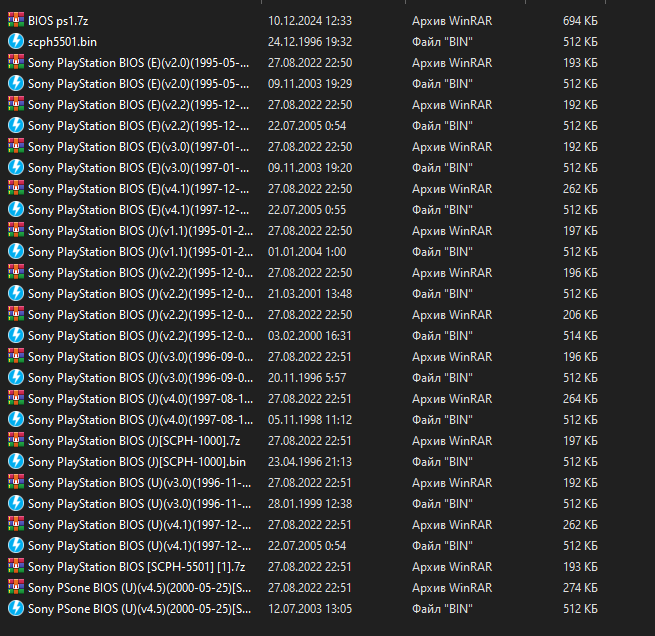The image size is (655, 636).
Task: Select 'Sony PlayStation BIOS [SCPH-5501] [1].7z' name
Action: click(137, 567)
